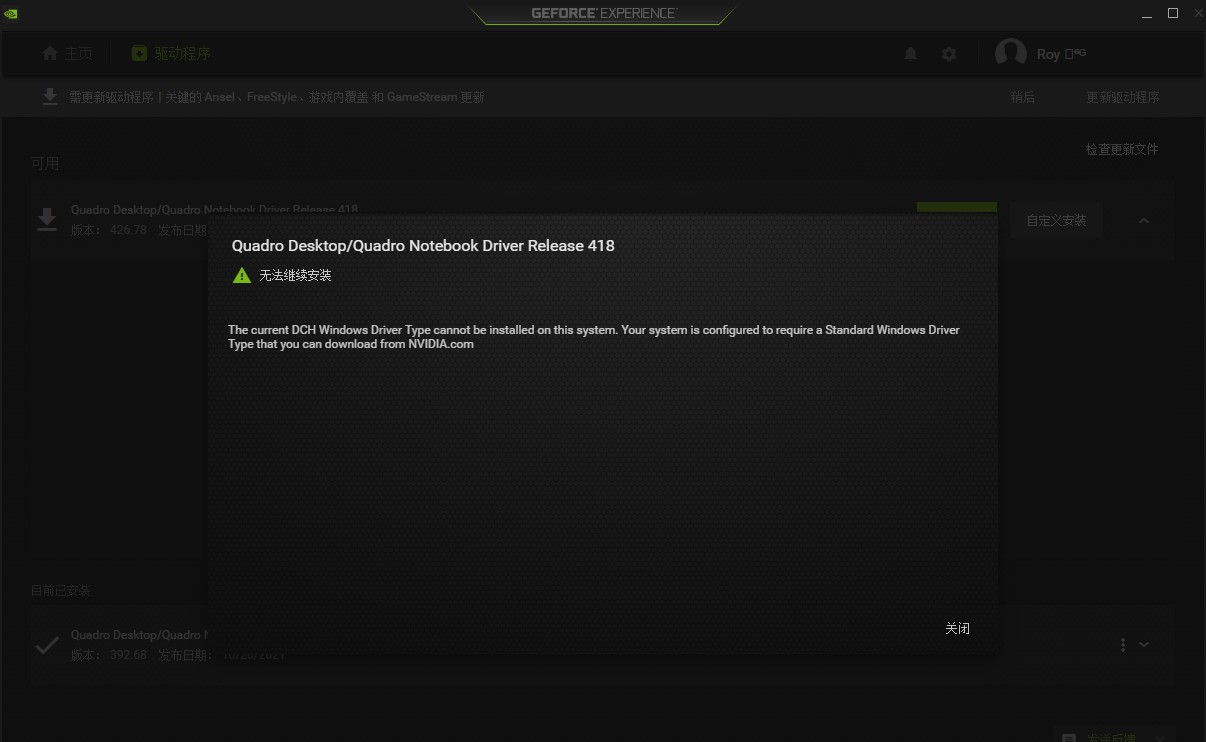Click 检查更新文件 to check for updates
This screenshot has height=742, width=1206.
[1122, 149]
